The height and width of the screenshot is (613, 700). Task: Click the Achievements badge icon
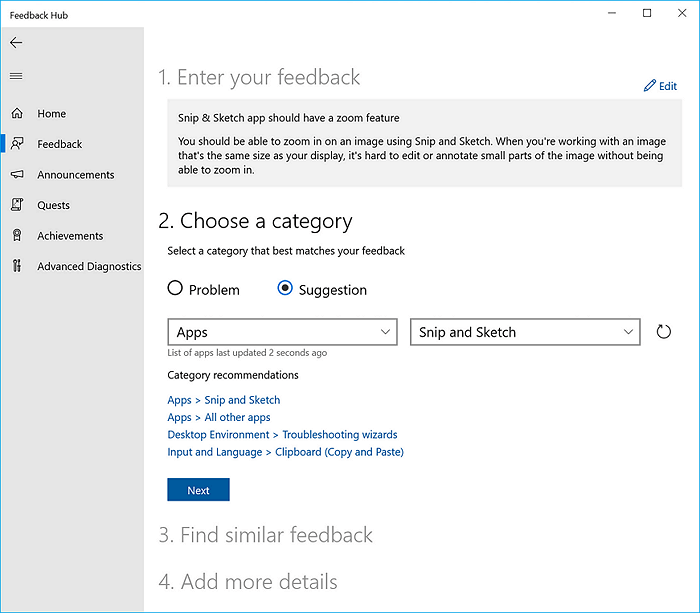[17, 236]
